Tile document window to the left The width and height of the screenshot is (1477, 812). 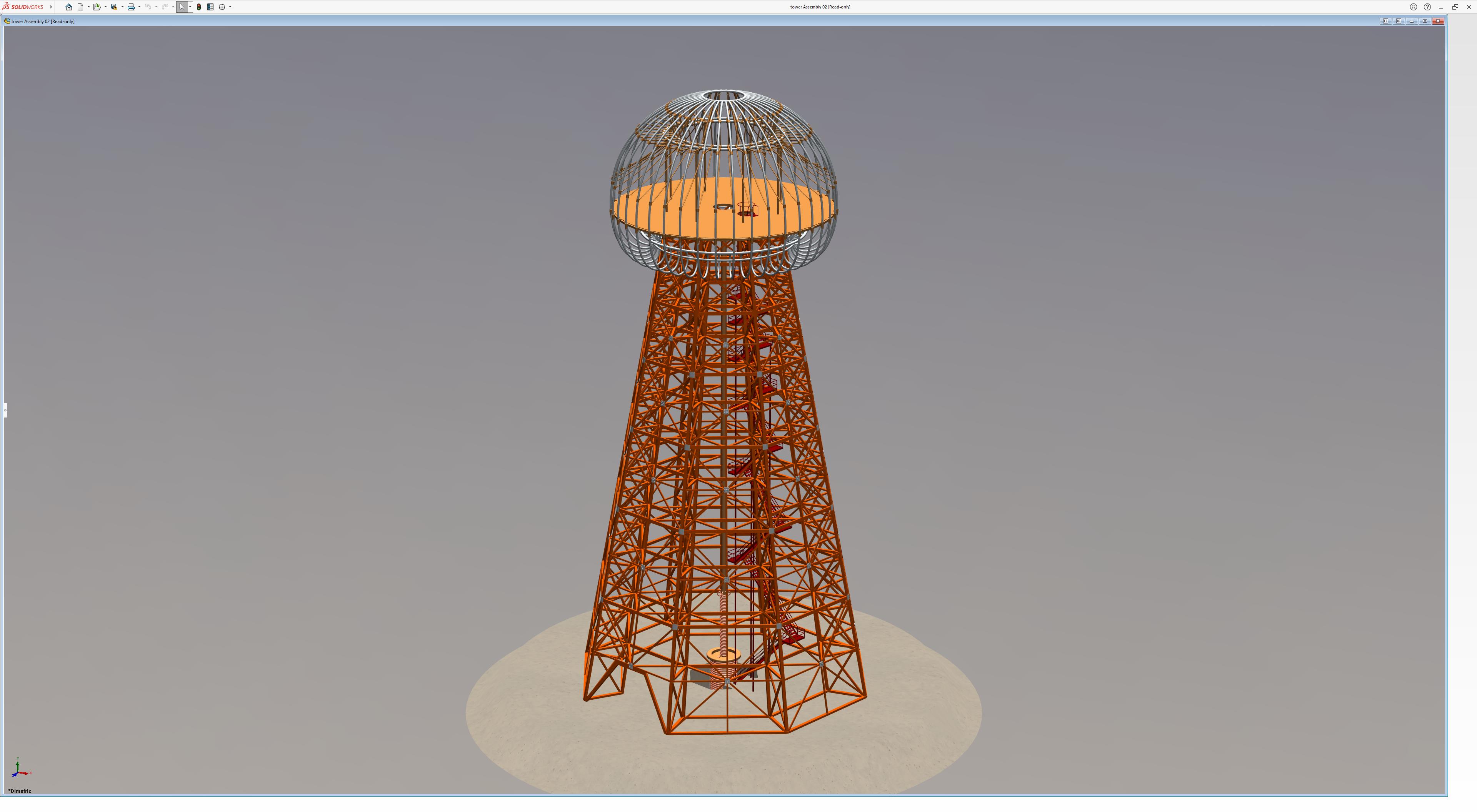coord(1385,21)
